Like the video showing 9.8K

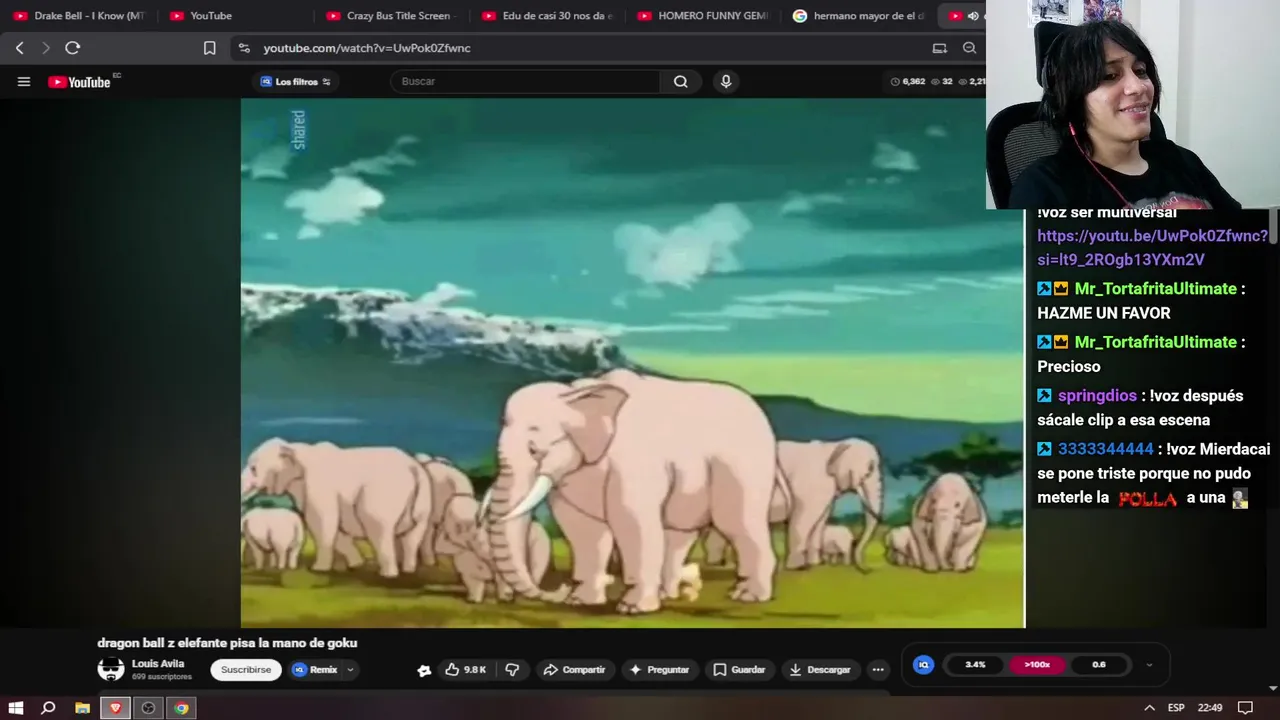(465, 670)
